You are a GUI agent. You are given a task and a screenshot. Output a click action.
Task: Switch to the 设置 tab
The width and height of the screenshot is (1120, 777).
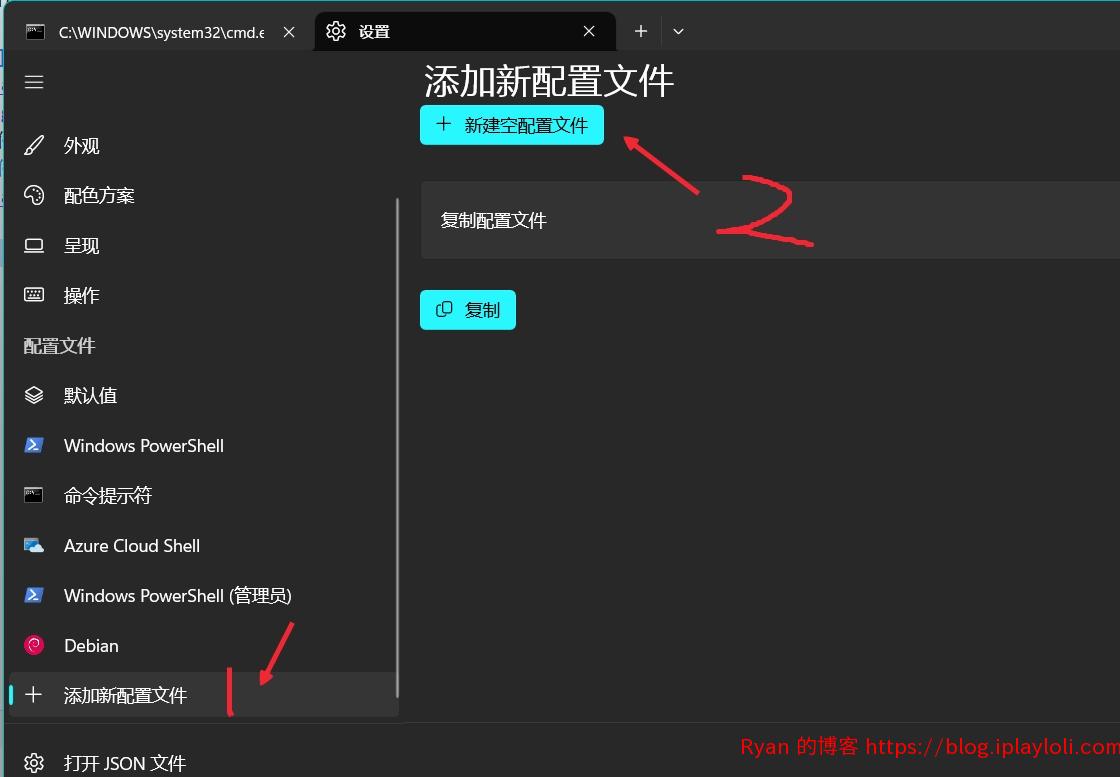tap(464, 31)
